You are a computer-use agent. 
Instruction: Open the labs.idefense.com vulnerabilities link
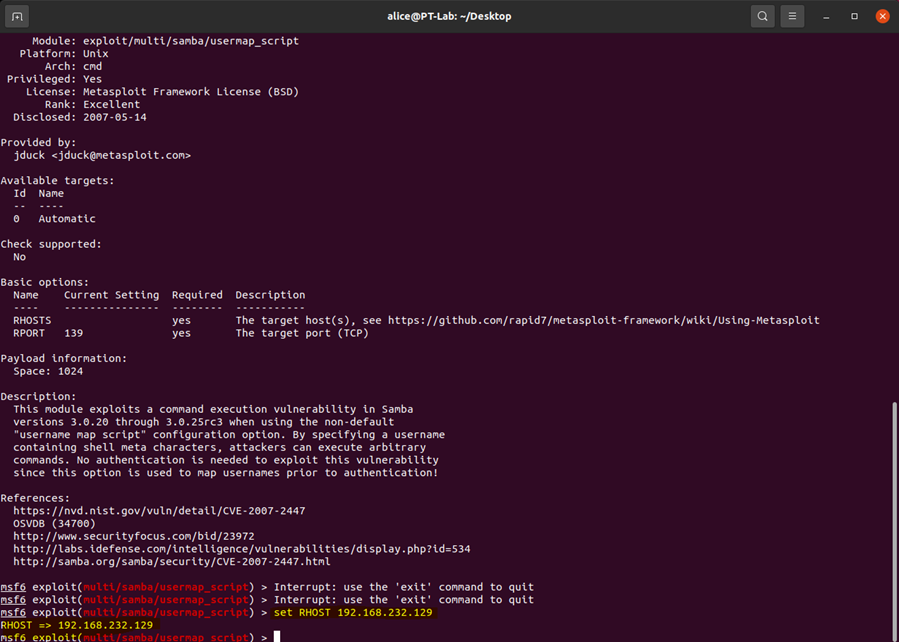[242, 549]
